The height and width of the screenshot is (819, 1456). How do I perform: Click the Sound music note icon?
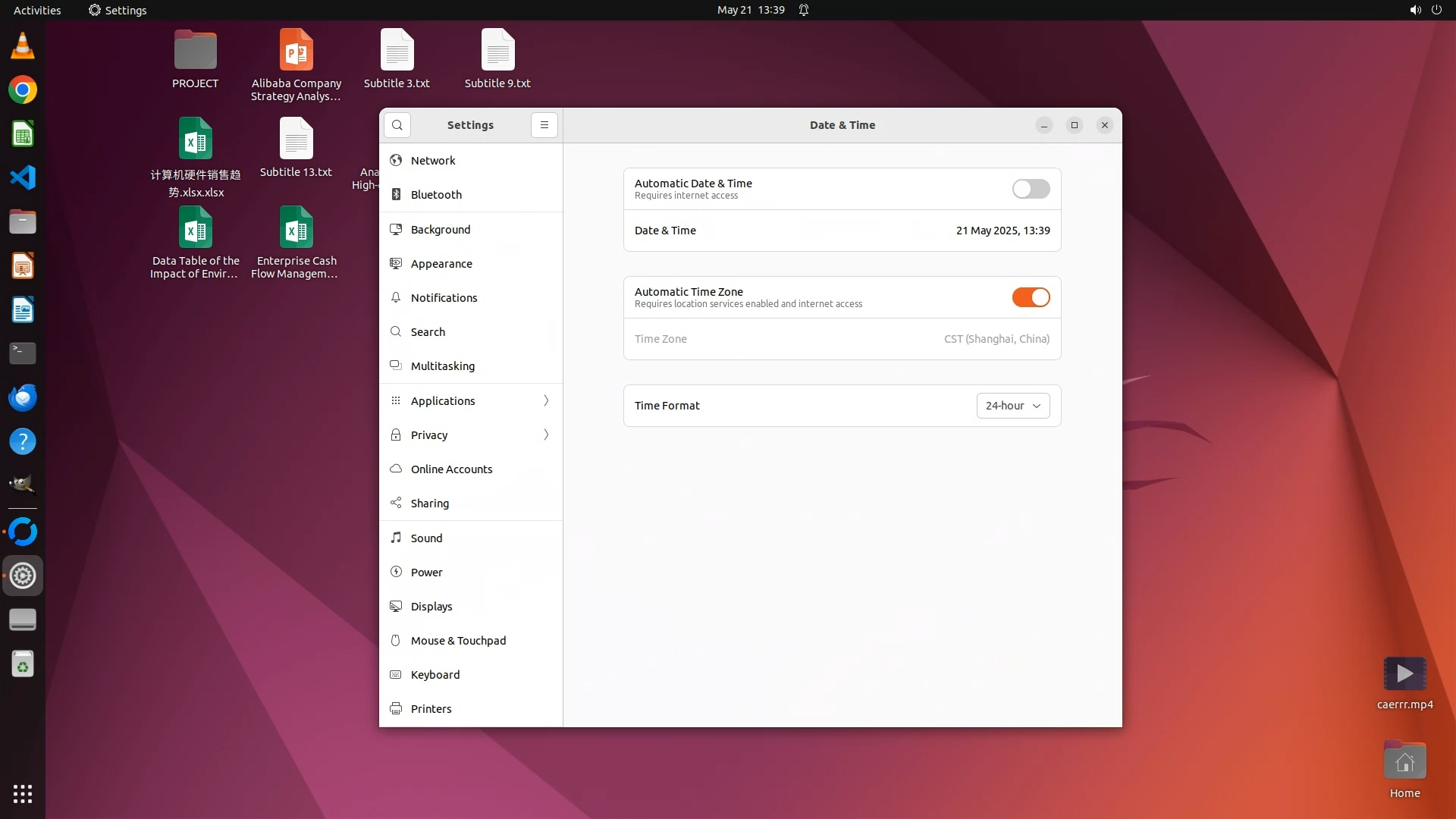[x=396, y=538]
